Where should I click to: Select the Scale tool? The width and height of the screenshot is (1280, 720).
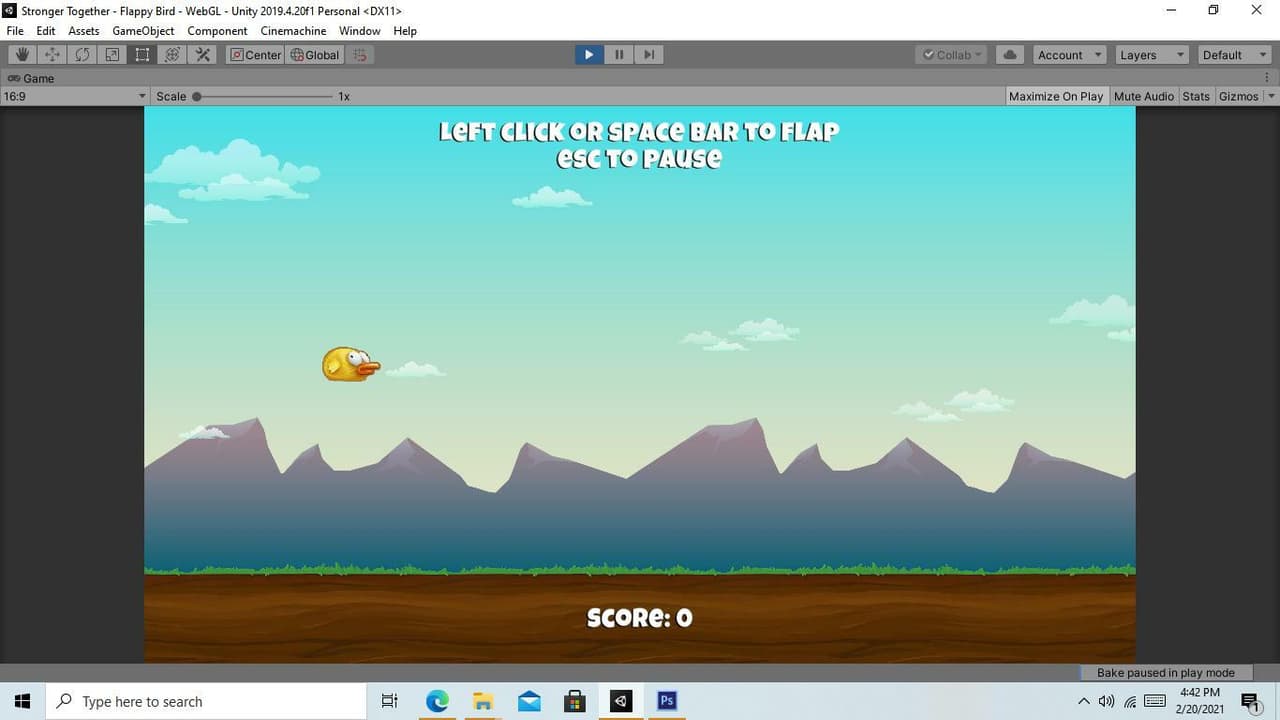pyautogui.click(x=112, y=55)
